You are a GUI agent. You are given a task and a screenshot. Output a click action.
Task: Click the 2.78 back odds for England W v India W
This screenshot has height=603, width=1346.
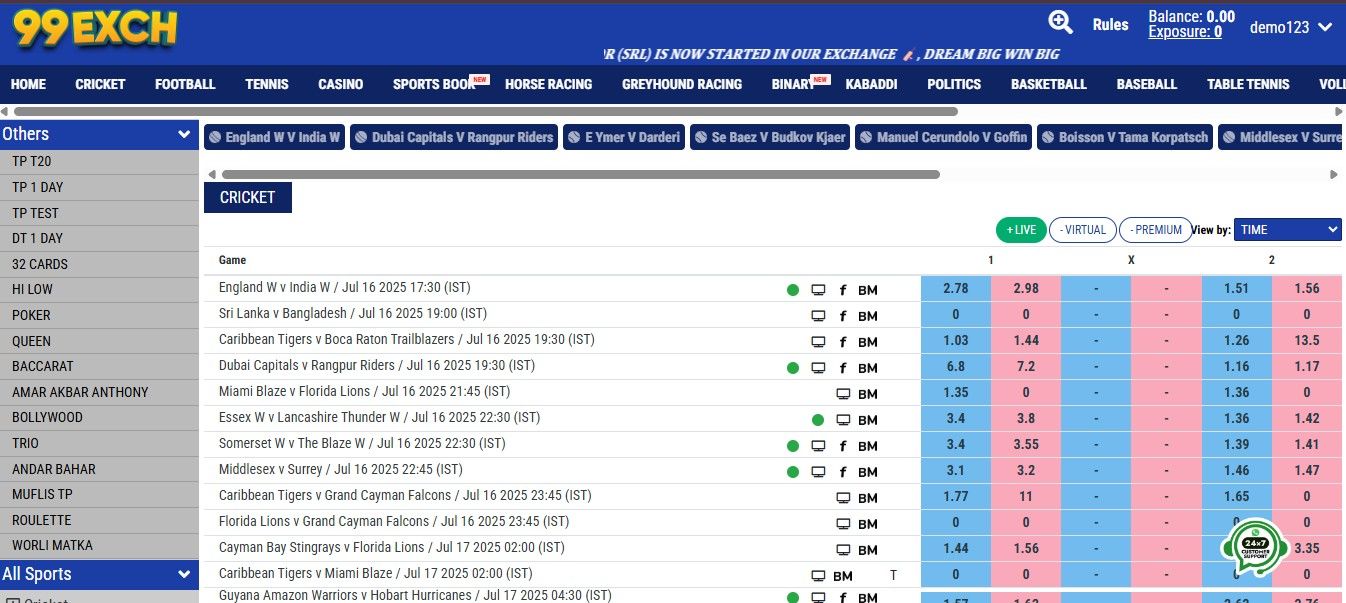954,287
